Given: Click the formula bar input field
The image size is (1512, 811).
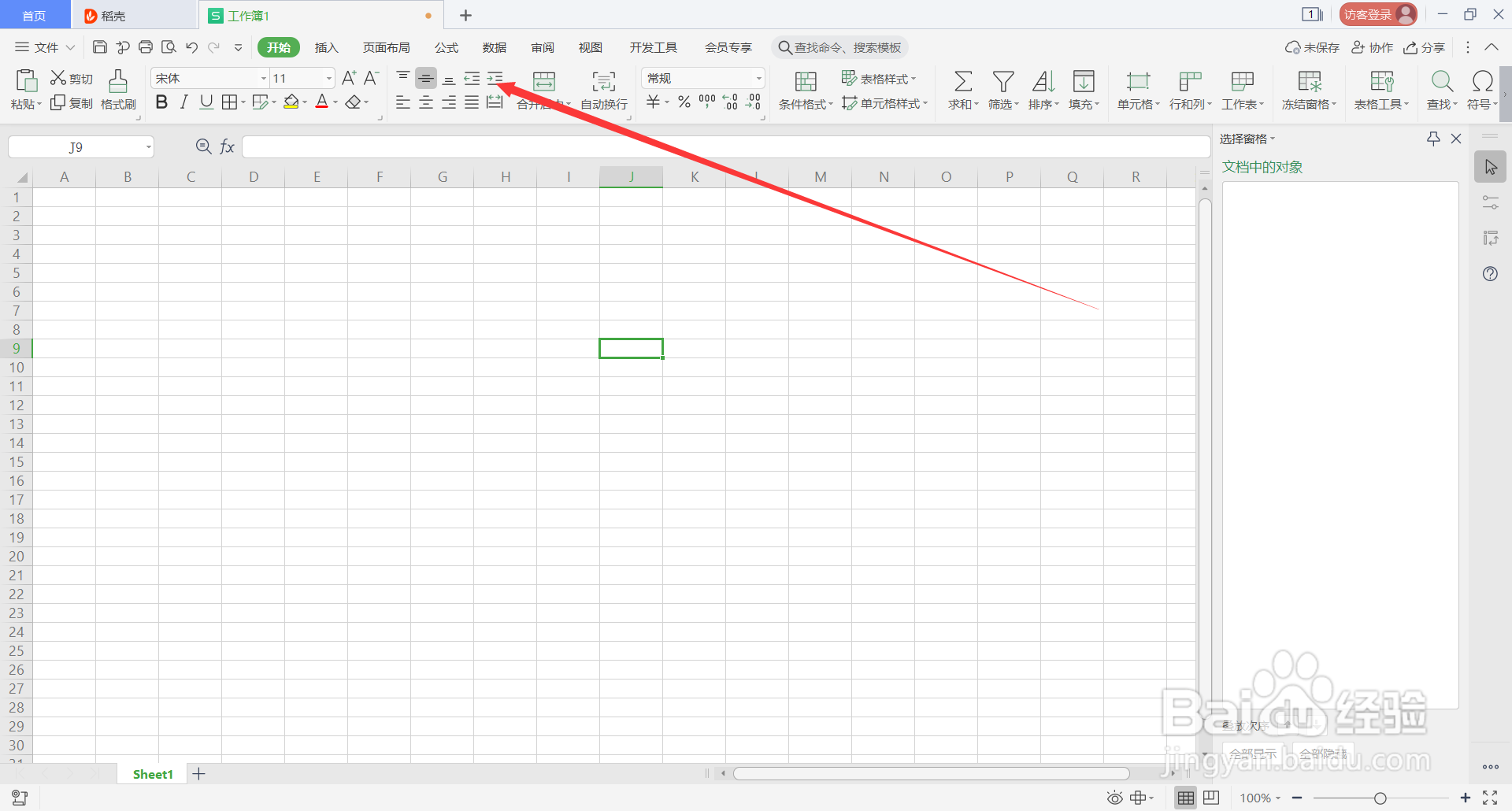Looking at the screenshot, I should pyautogui.click(x=725, y=146).
